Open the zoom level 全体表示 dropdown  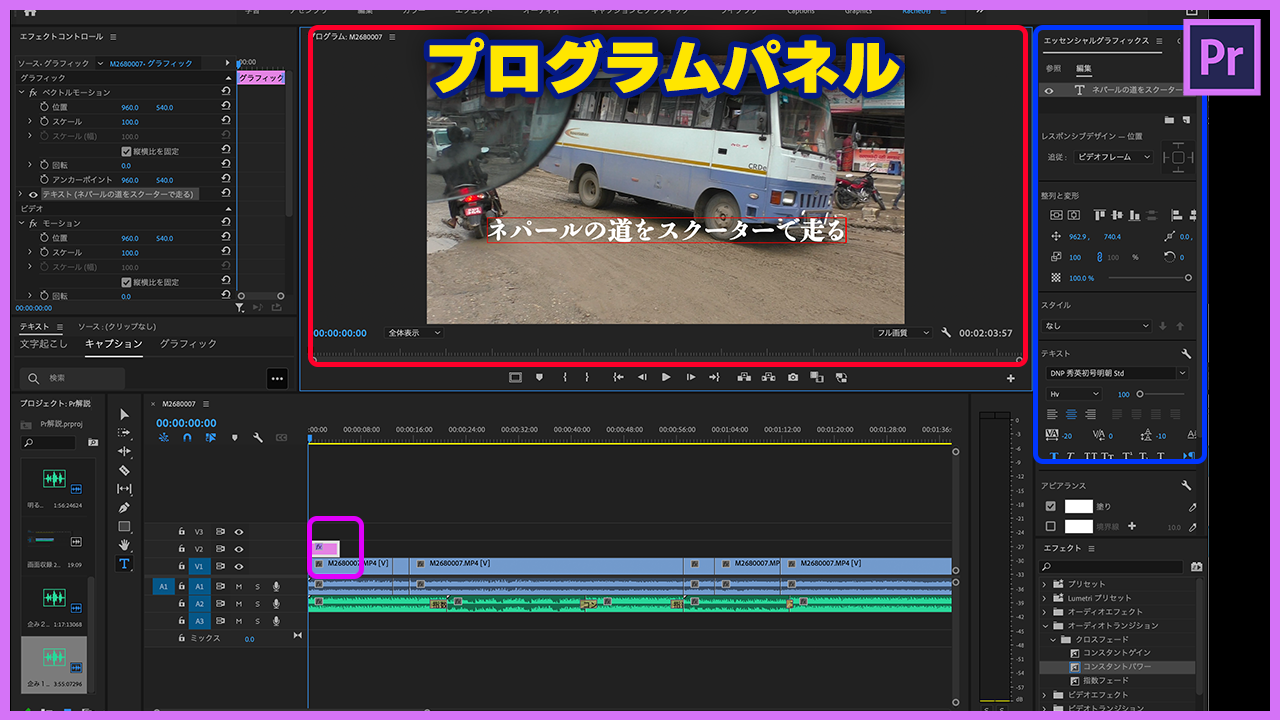tap(414, 333)
